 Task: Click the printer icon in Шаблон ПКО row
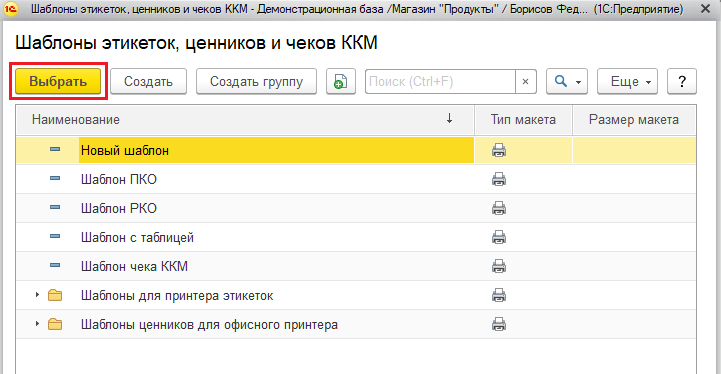point(499,179)
